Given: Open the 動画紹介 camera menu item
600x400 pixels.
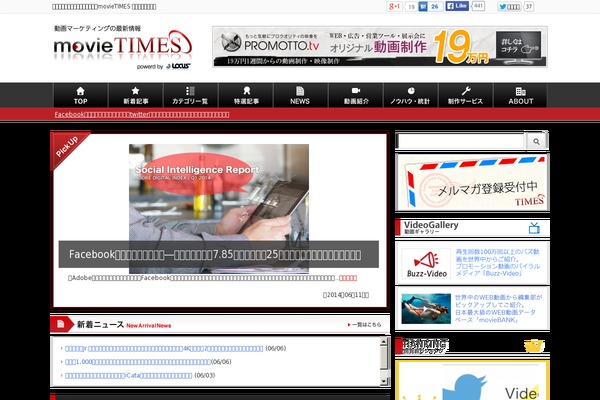Looking at the screenshot, I should 356,95.
